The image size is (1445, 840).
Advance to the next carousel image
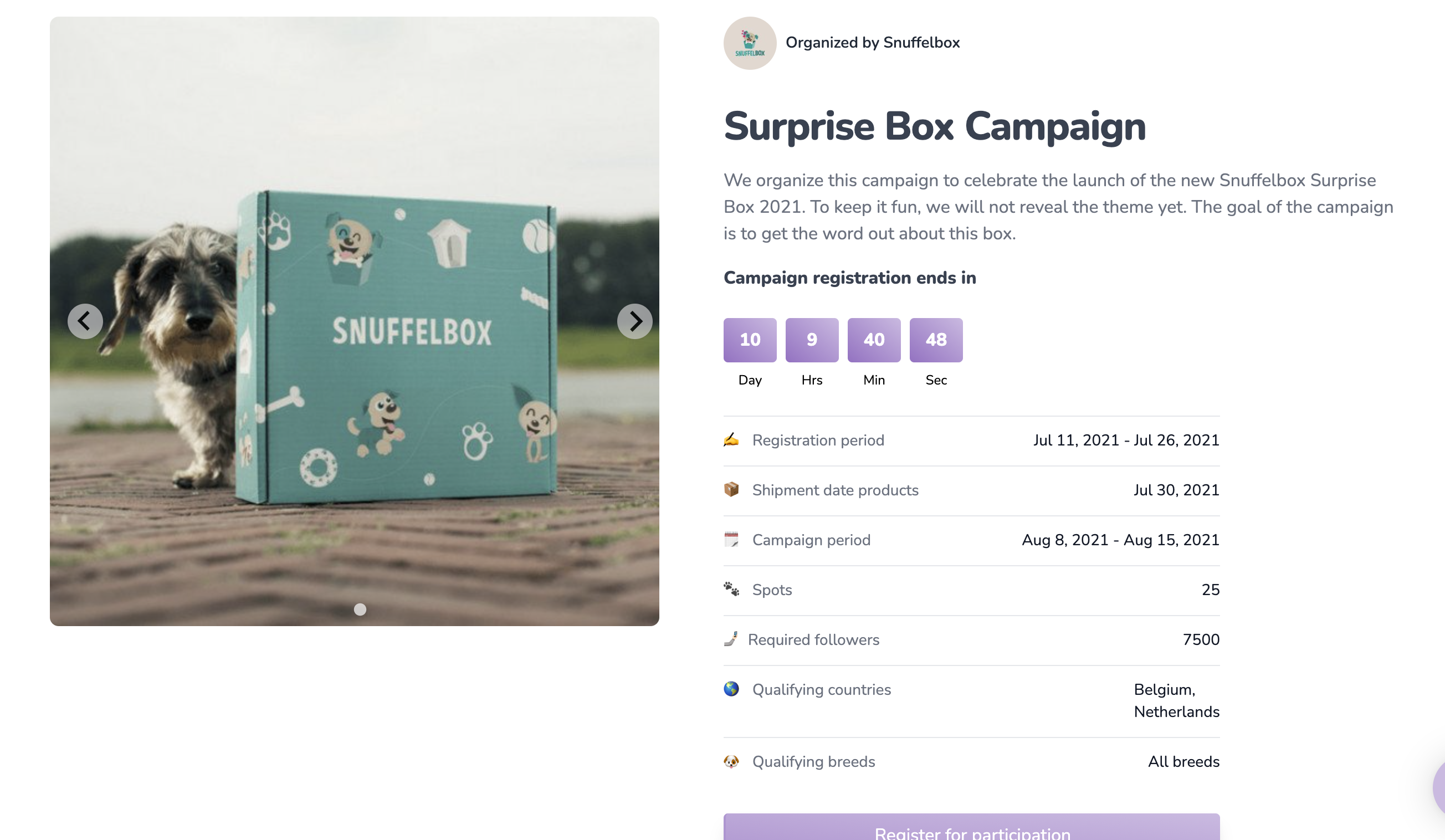tap(635, 321)
